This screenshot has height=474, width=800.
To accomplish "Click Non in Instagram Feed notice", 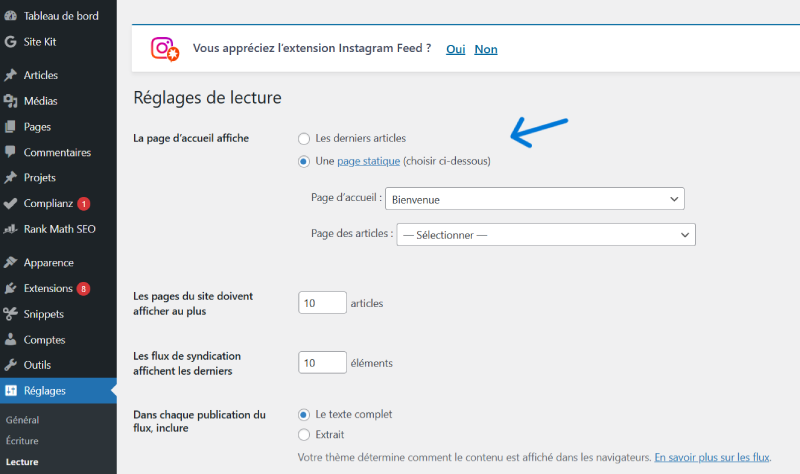I will 486,49.
